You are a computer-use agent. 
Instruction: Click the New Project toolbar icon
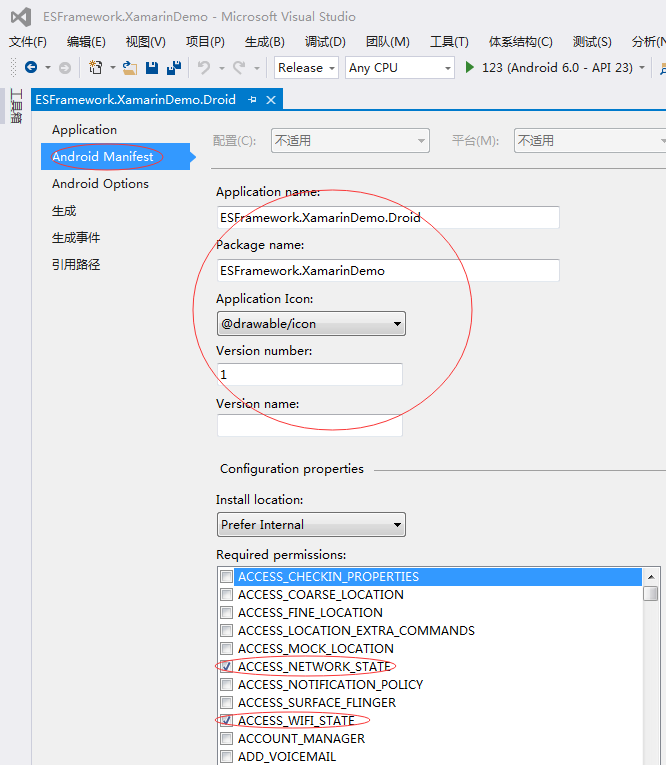(95, 68)
